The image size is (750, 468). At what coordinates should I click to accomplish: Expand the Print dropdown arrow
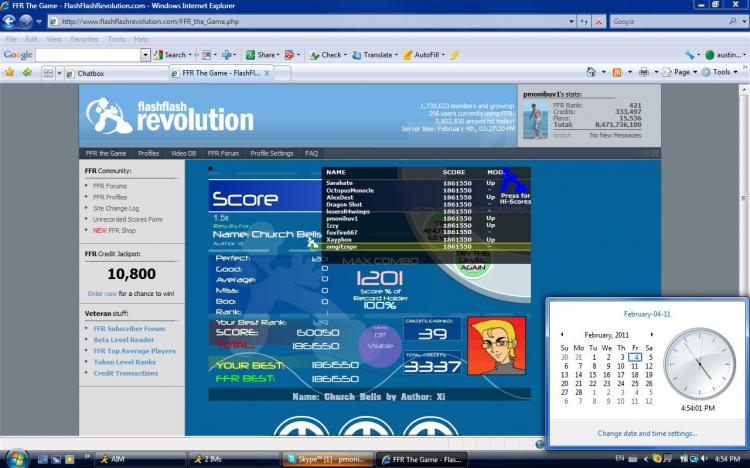click(656, 72)
